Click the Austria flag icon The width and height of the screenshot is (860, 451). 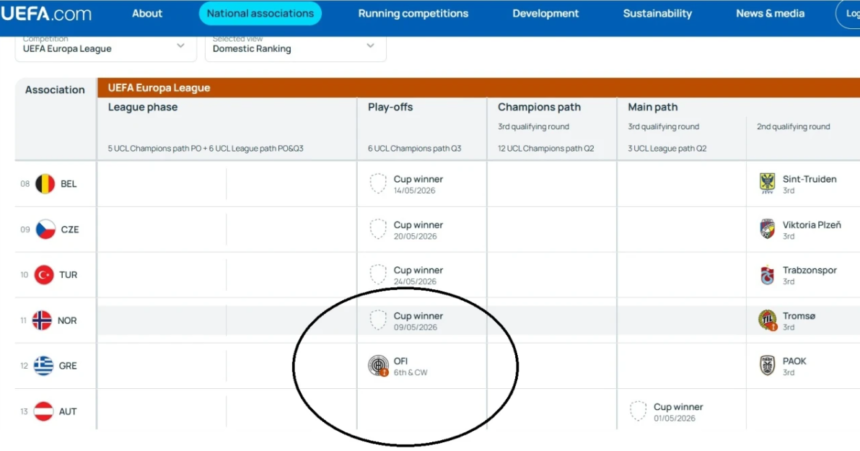(44, 411)
